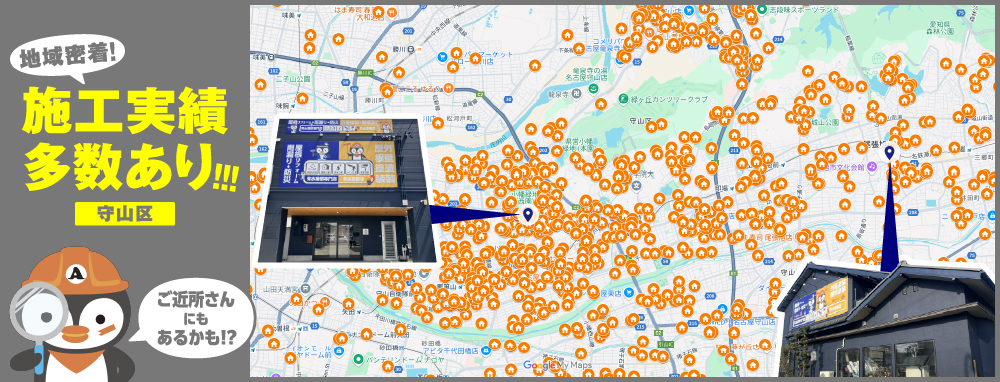Screen dimensions: 1000x382
Task: Click the dark blue pin beside the storefront photo
Action: click(x=527, y=214)
